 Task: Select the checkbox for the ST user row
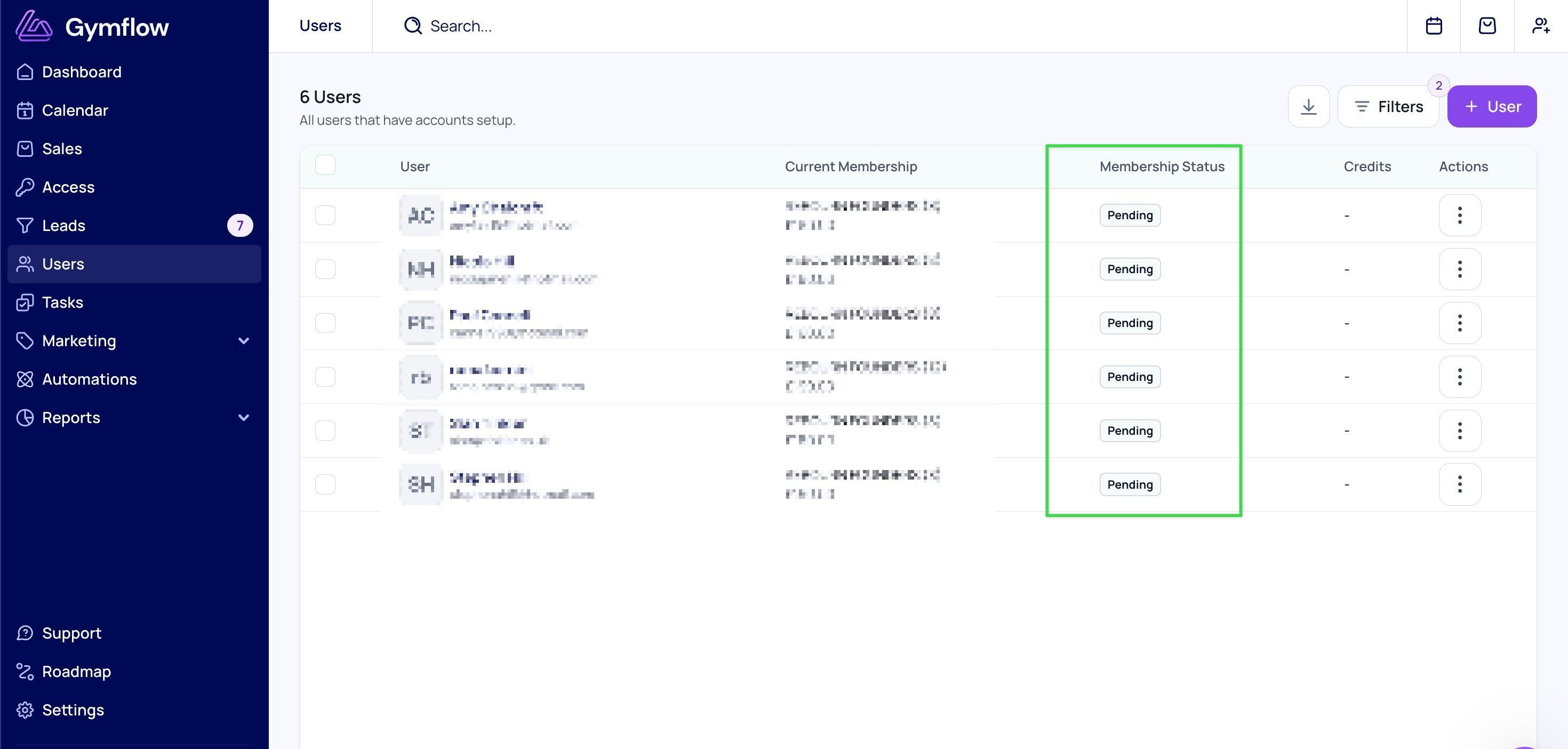click(325, 431)
